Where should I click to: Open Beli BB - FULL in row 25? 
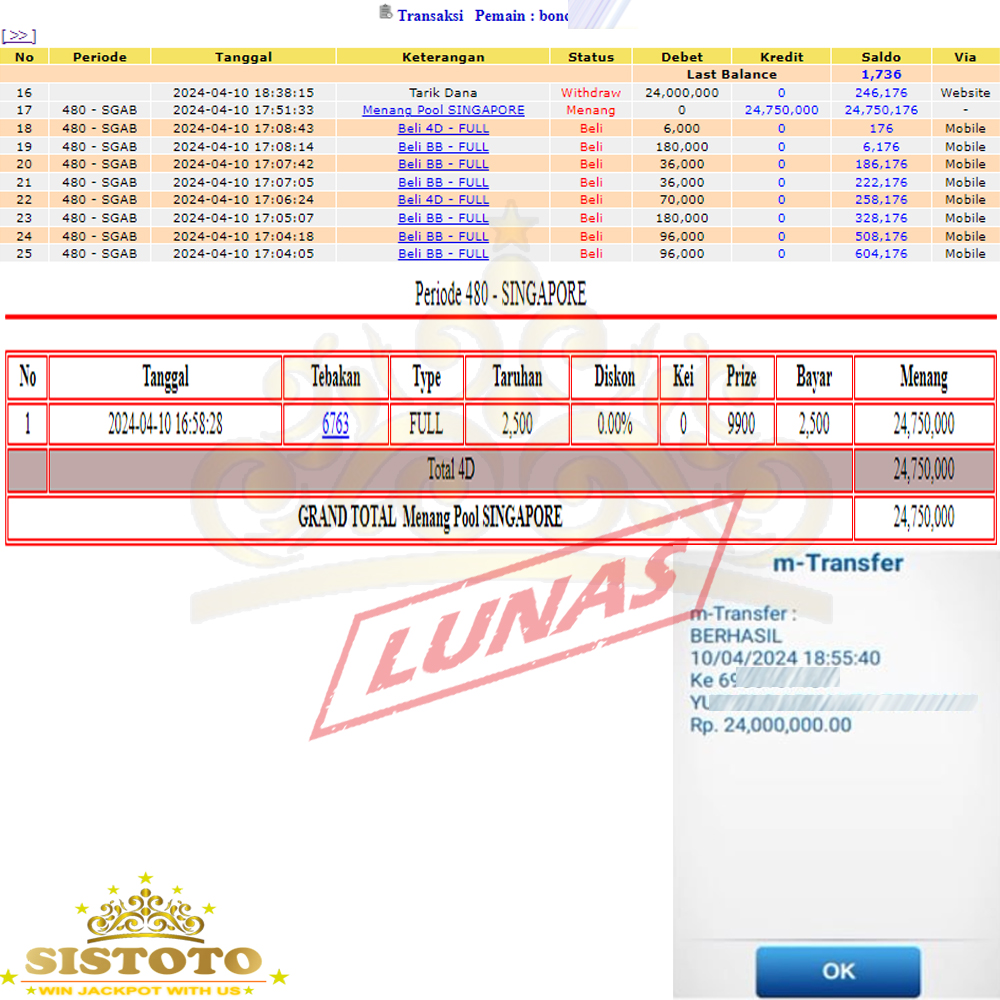(443, 254)
